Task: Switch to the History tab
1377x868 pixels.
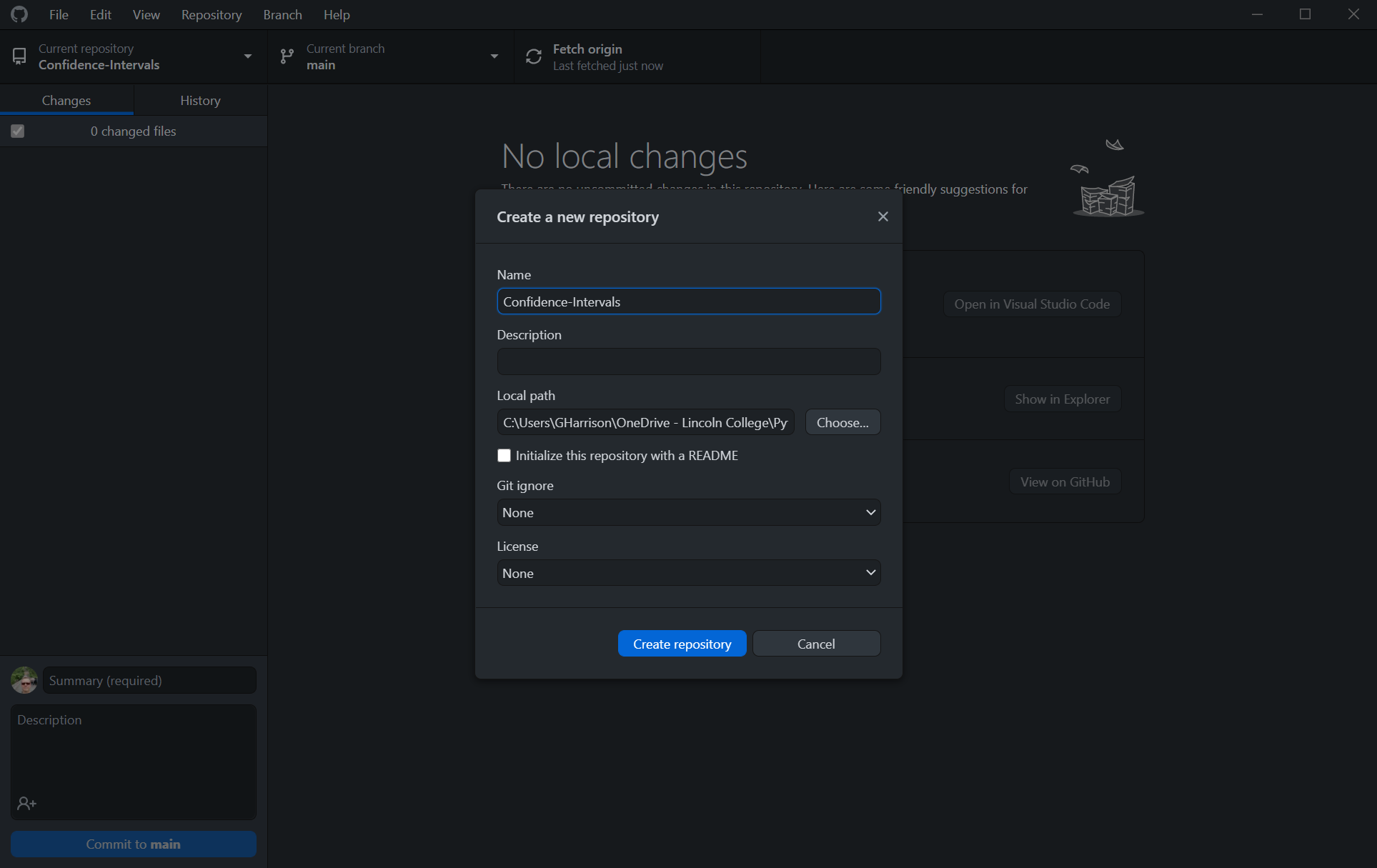Action: pyautogui.click(x=200, y=101)
